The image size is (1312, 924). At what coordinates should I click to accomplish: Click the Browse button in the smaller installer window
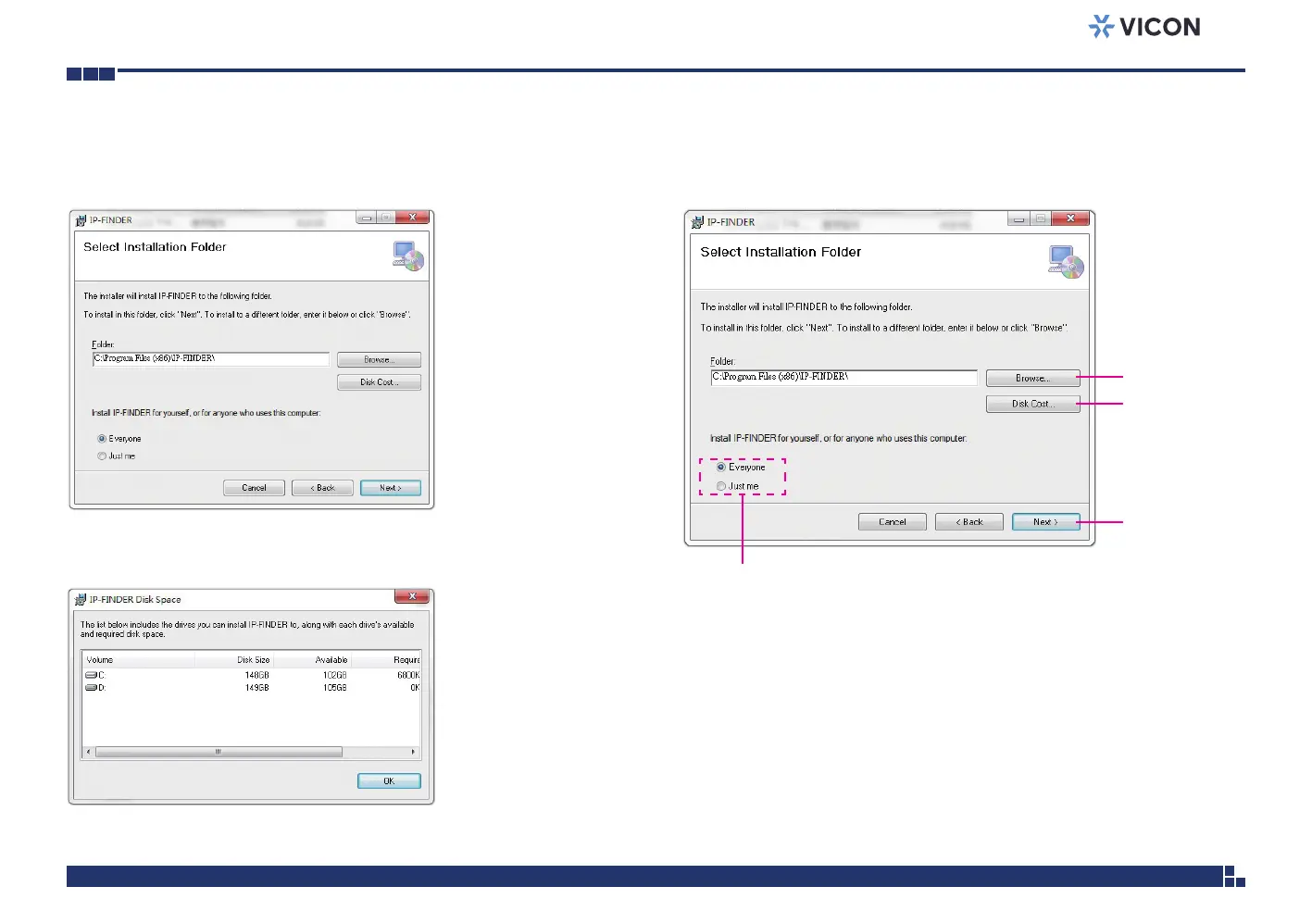point(379,360)
